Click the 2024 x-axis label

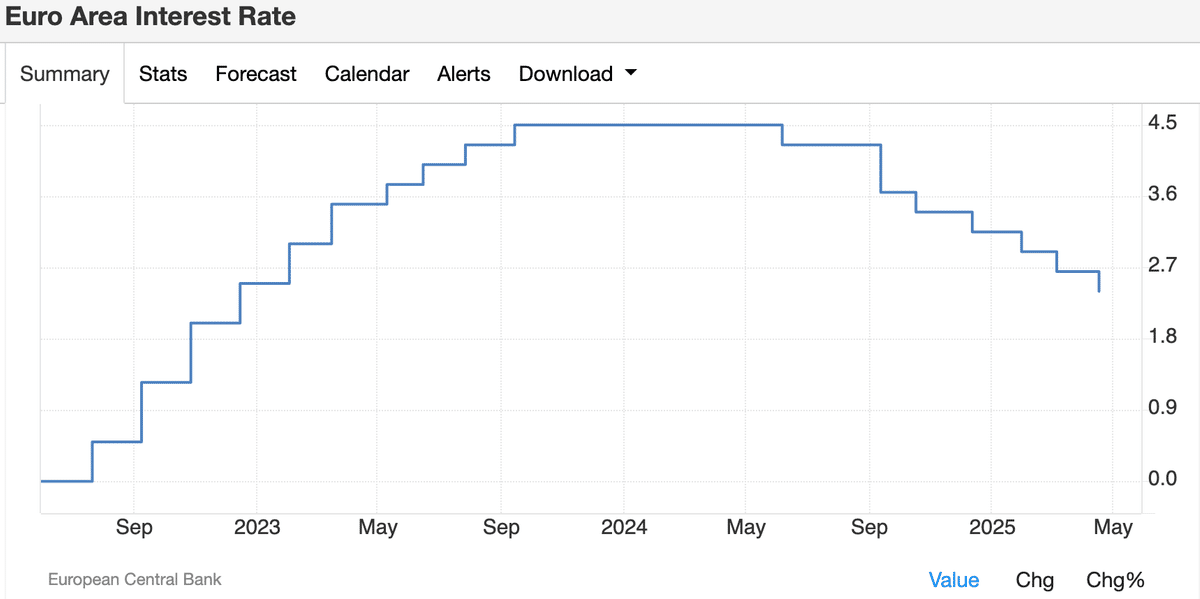(x=622, y=527)
